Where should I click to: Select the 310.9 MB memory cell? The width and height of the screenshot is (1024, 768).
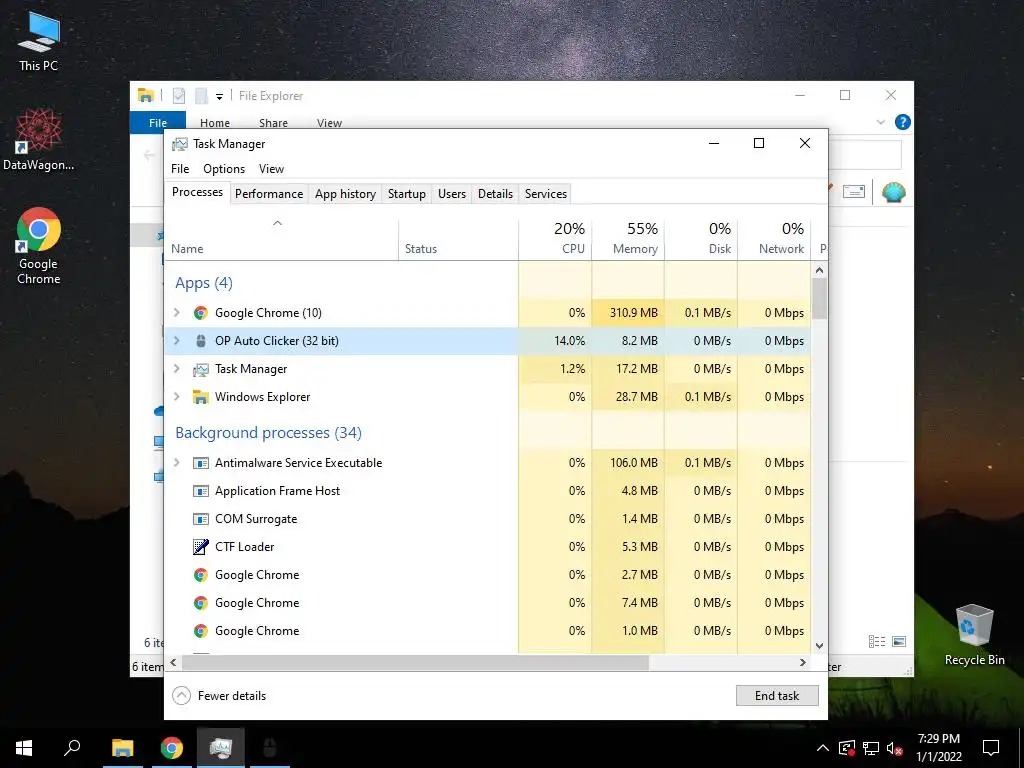pyautogui.click(x=628, y=313)
